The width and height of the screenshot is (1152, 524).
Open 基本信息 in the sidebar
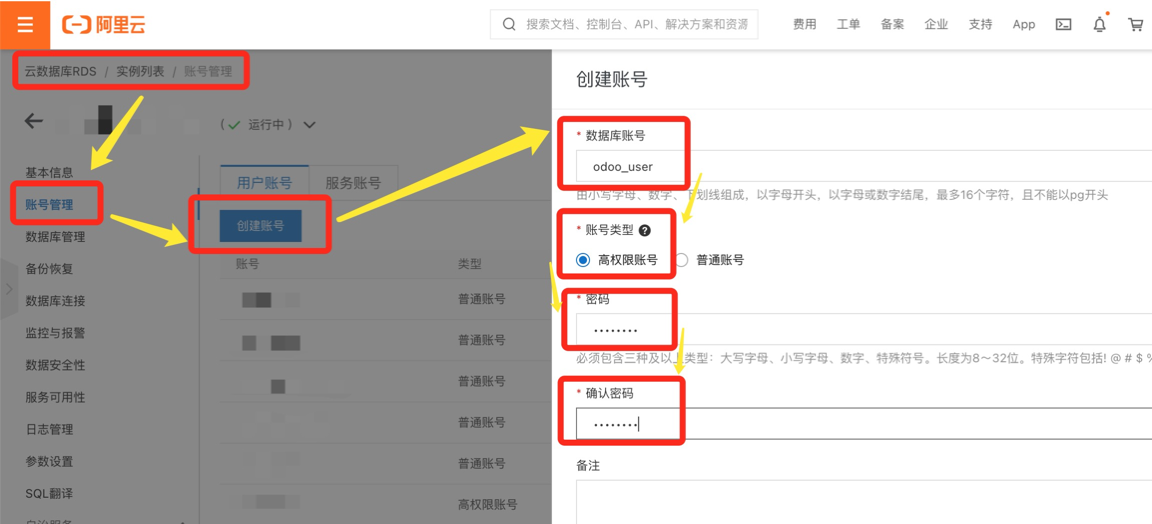[49, 173]
